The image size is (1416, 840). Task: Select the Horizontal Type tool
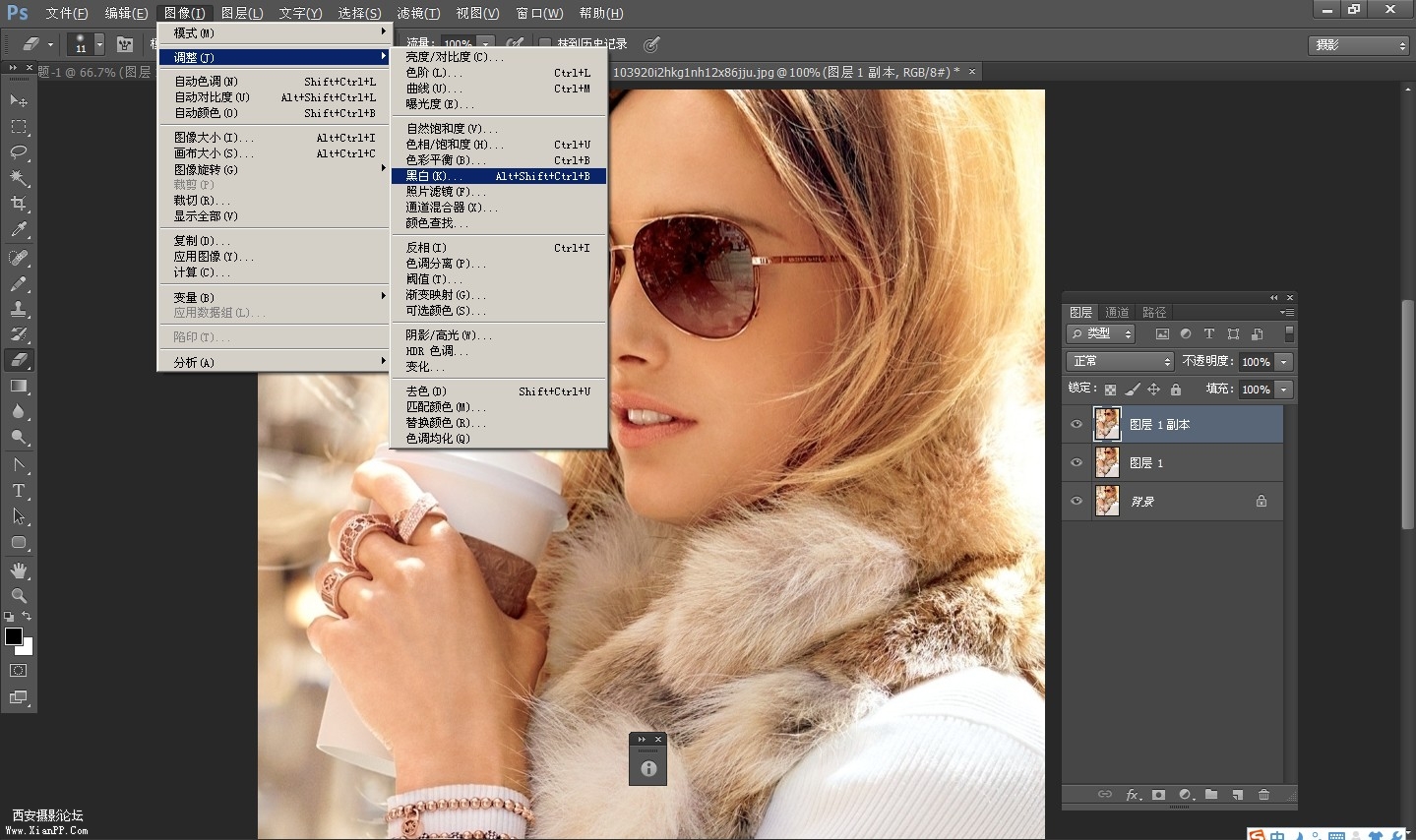click(19, 490)
